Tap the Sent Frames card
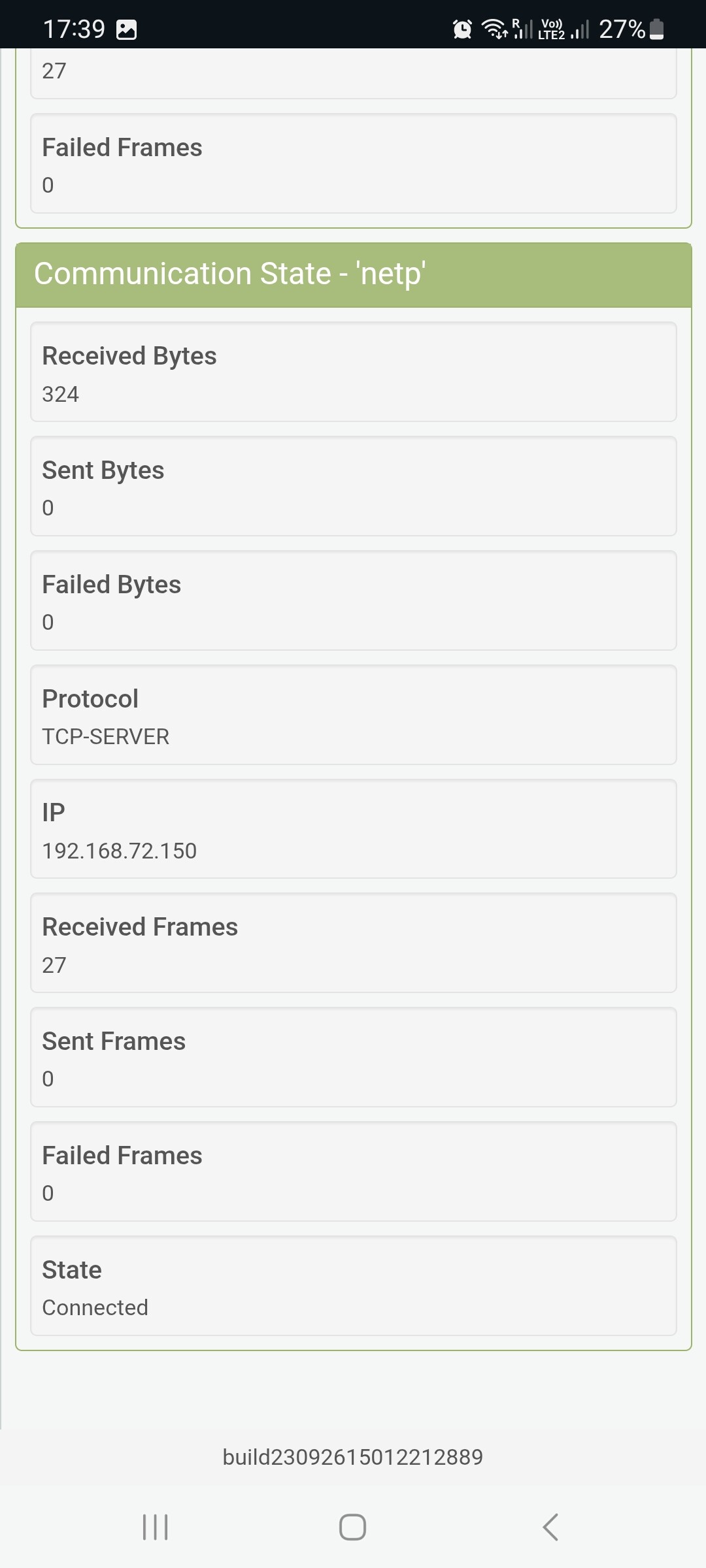The width and height of the screenshot is (706, 1568). click(x=353, y=1057)
